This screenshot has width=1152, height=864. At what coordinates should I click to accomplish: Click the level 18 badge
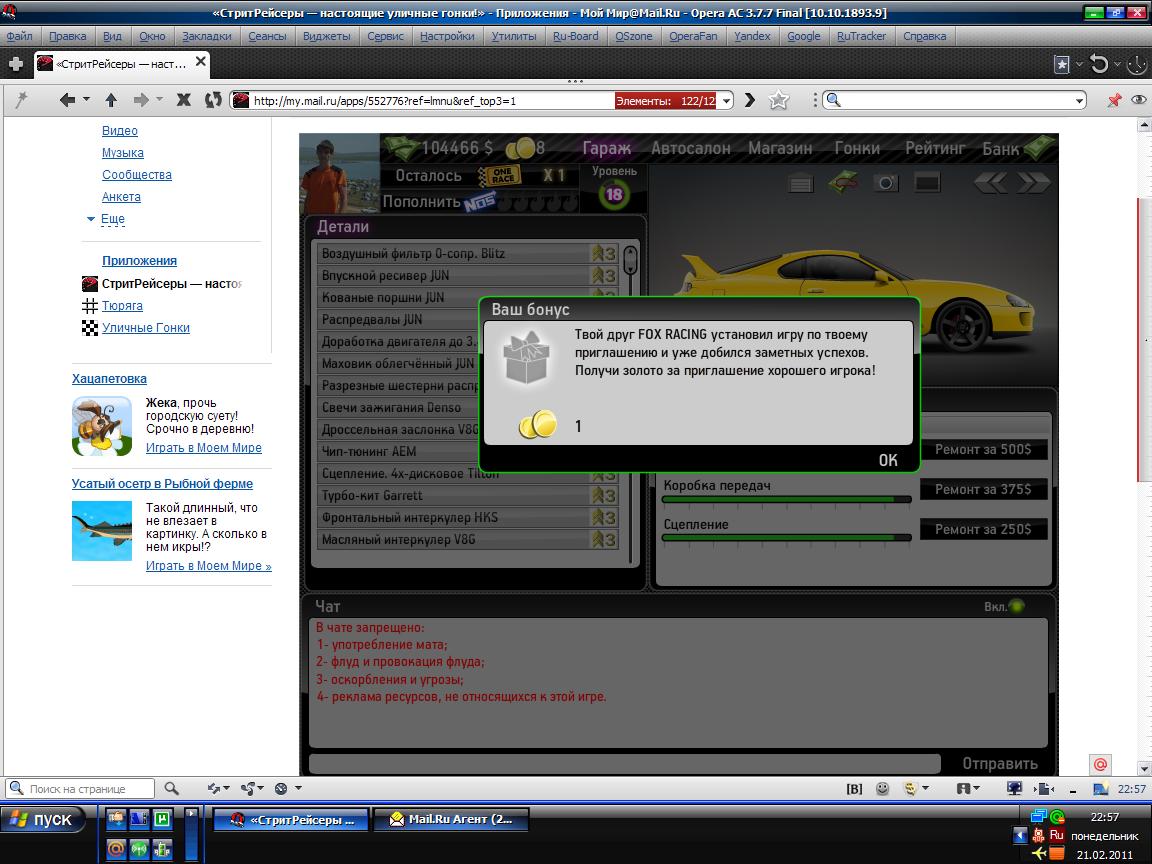click(x=613, y=195)
